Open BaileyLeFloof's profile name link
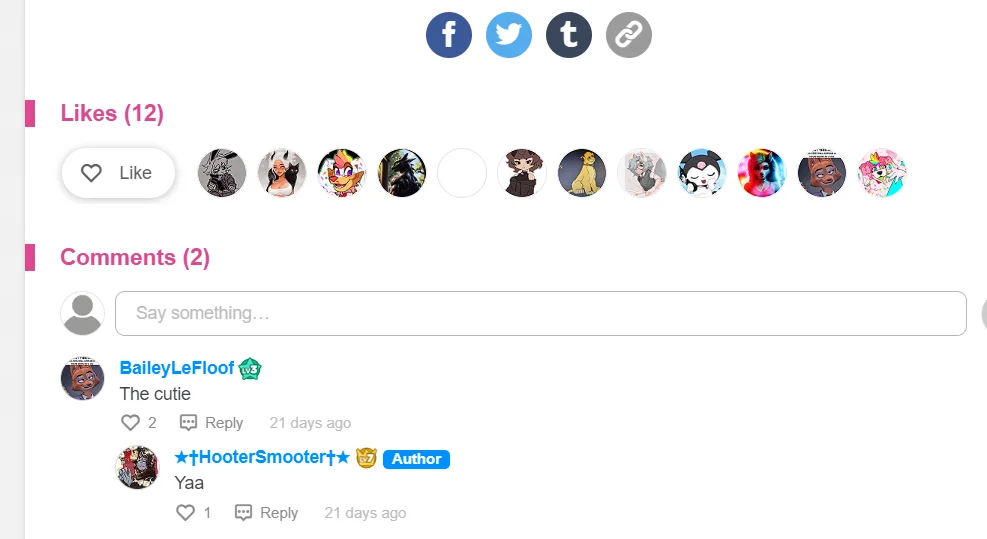 click(177, 368)
